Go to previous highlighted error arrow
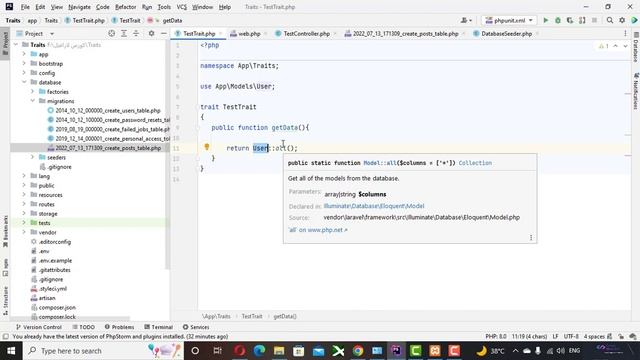 pos(616,46)
